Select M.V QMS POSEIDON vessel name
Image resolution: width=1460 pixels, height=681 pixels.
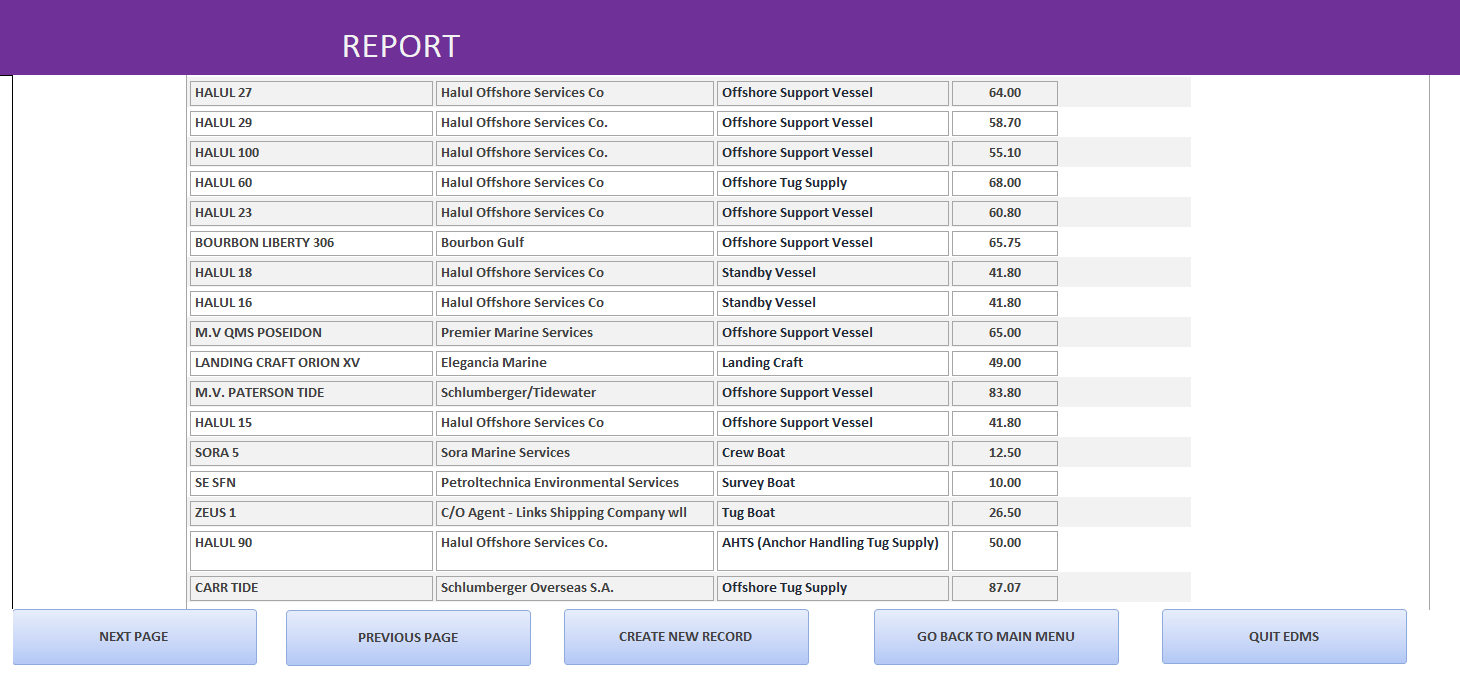[x=311, y=333]
